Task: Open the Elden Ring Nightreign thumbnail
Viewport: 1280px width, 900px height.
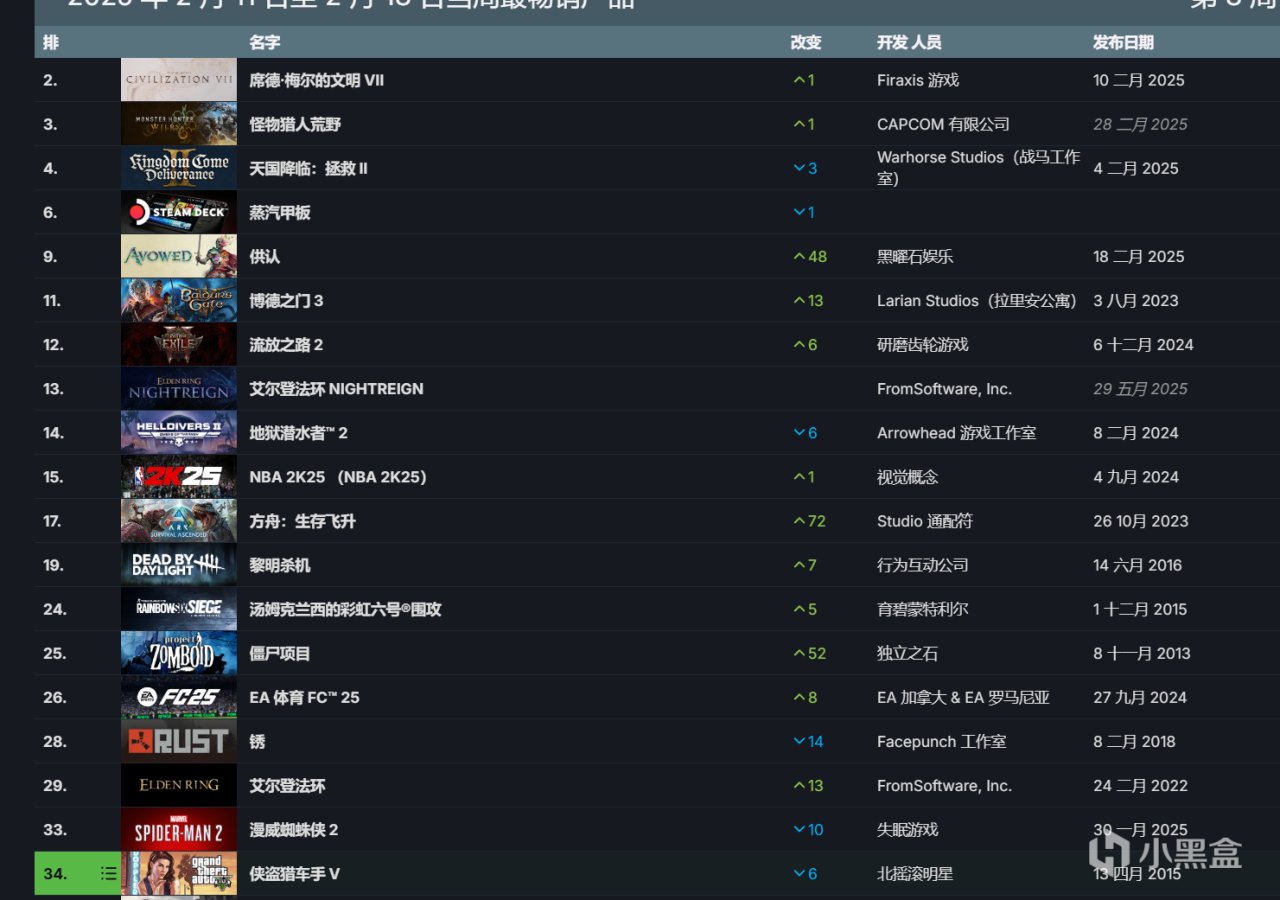Action: (179, 388)
